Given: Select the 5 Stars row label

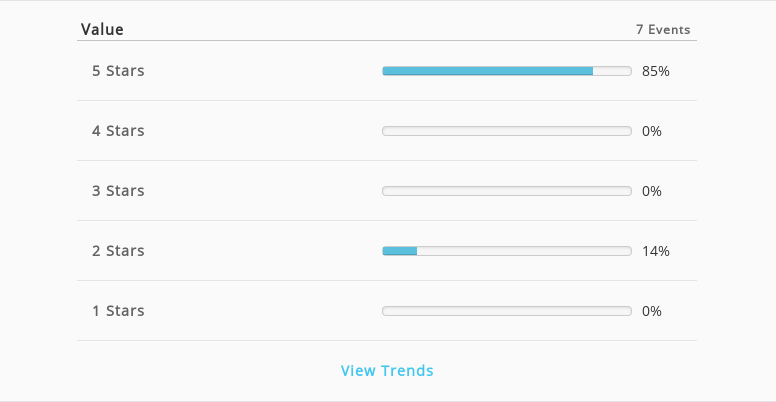Looking at the screenshot, I should 118,71.
